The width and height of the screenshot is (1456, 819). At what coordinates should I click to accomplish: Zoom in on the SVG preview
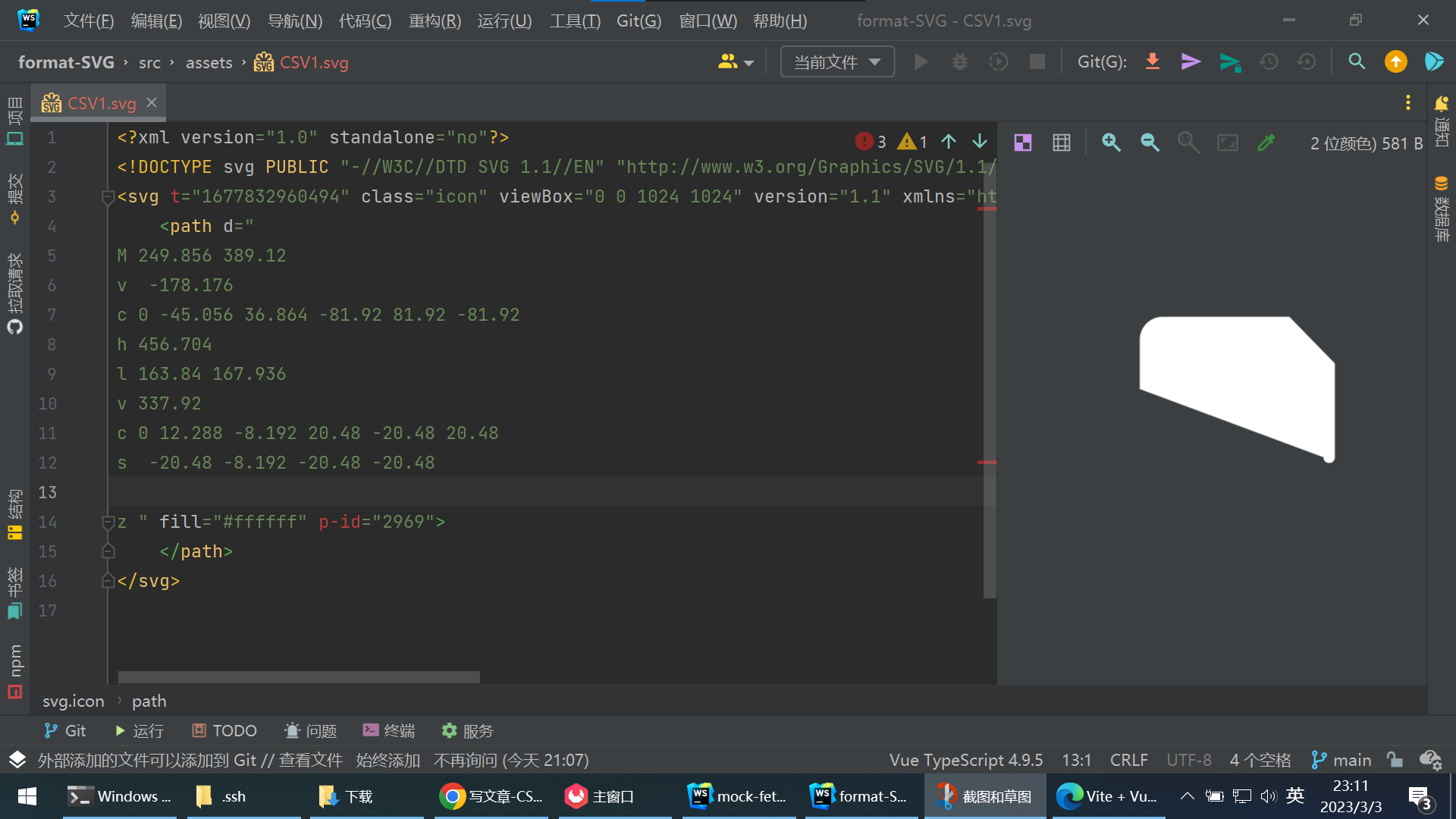(x=1111, y=143)
